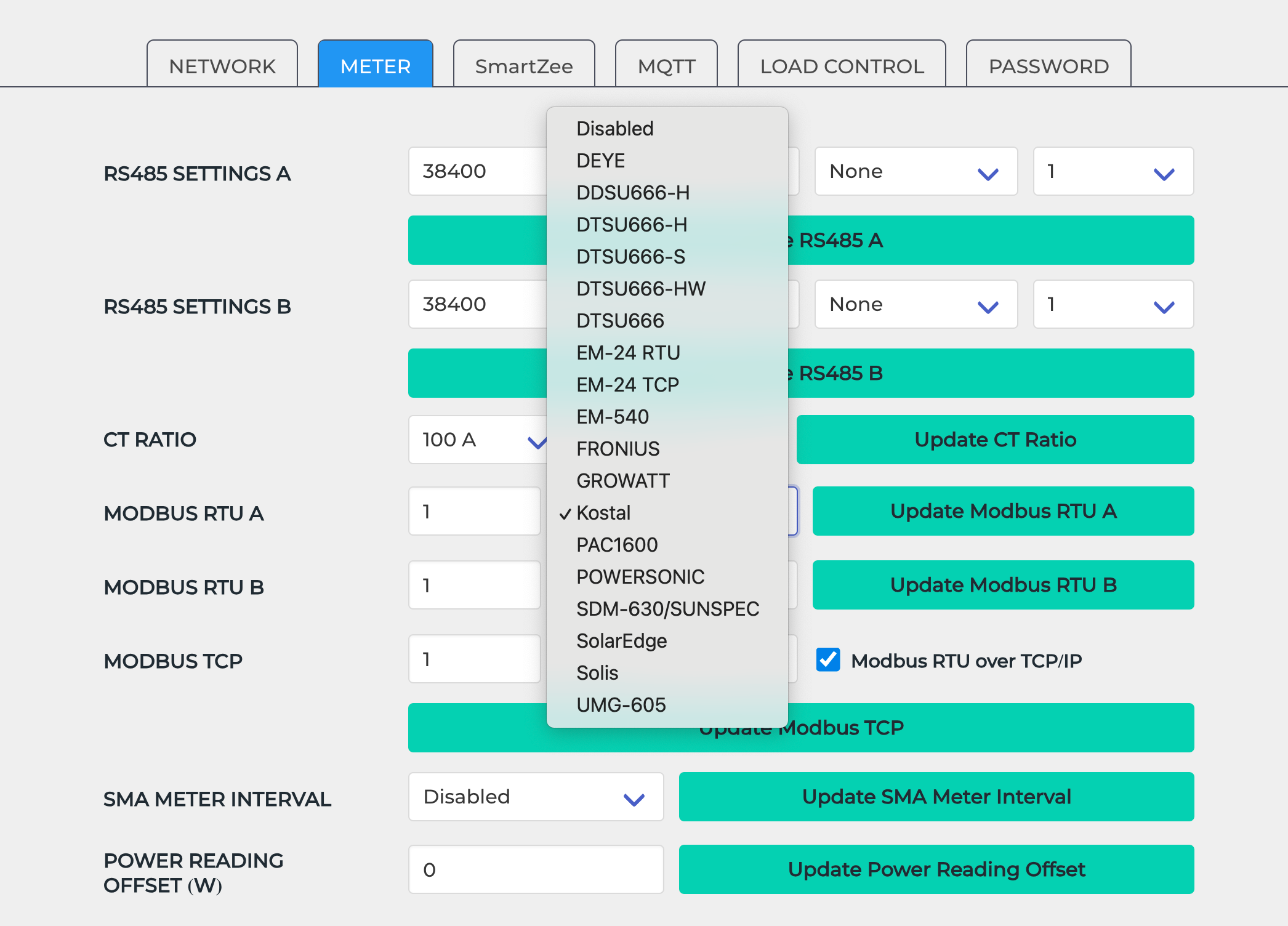Click Update Power Reading Offset button

click(x=936, y=869)
